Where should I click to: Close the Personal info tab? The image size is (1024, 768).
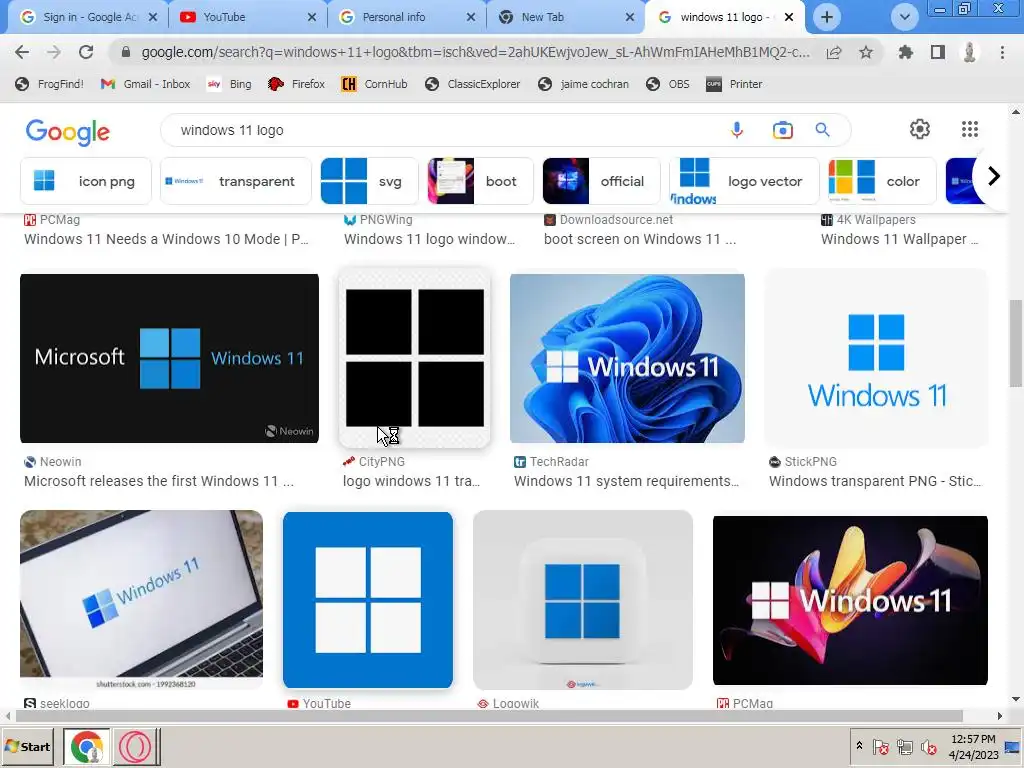pos(471,17)
